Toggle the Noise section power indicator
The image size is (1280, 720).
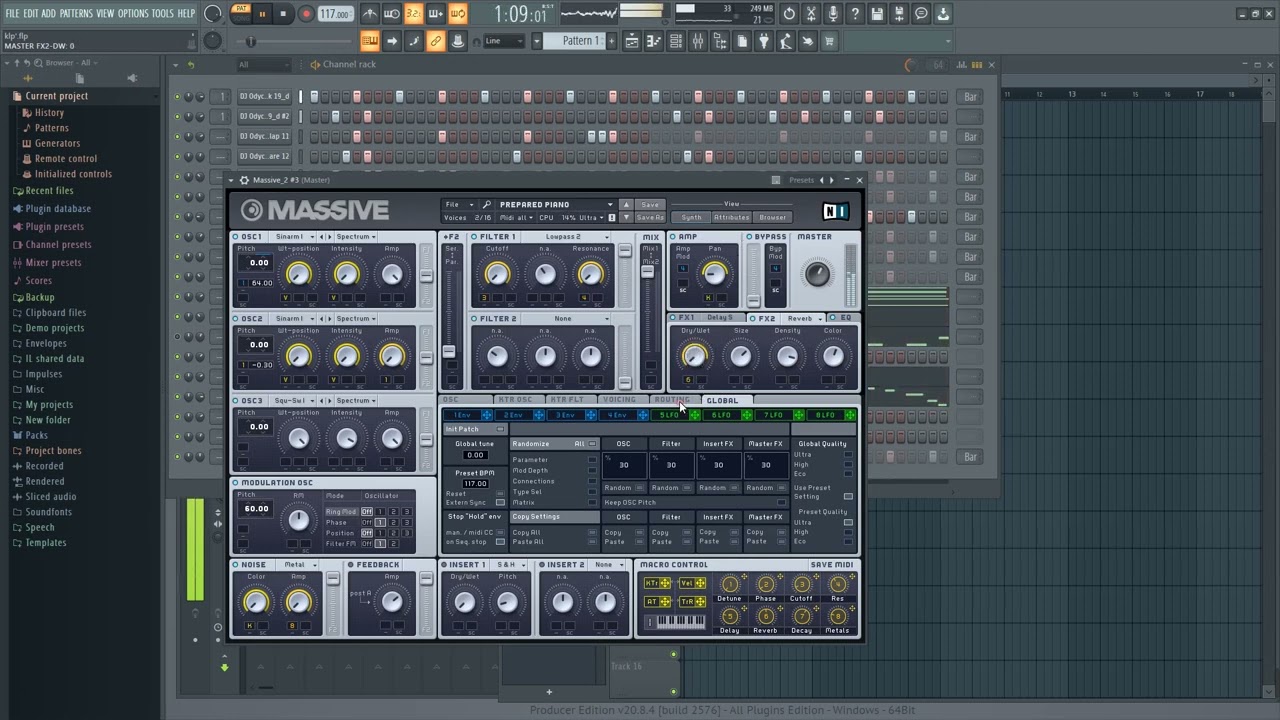236,564
